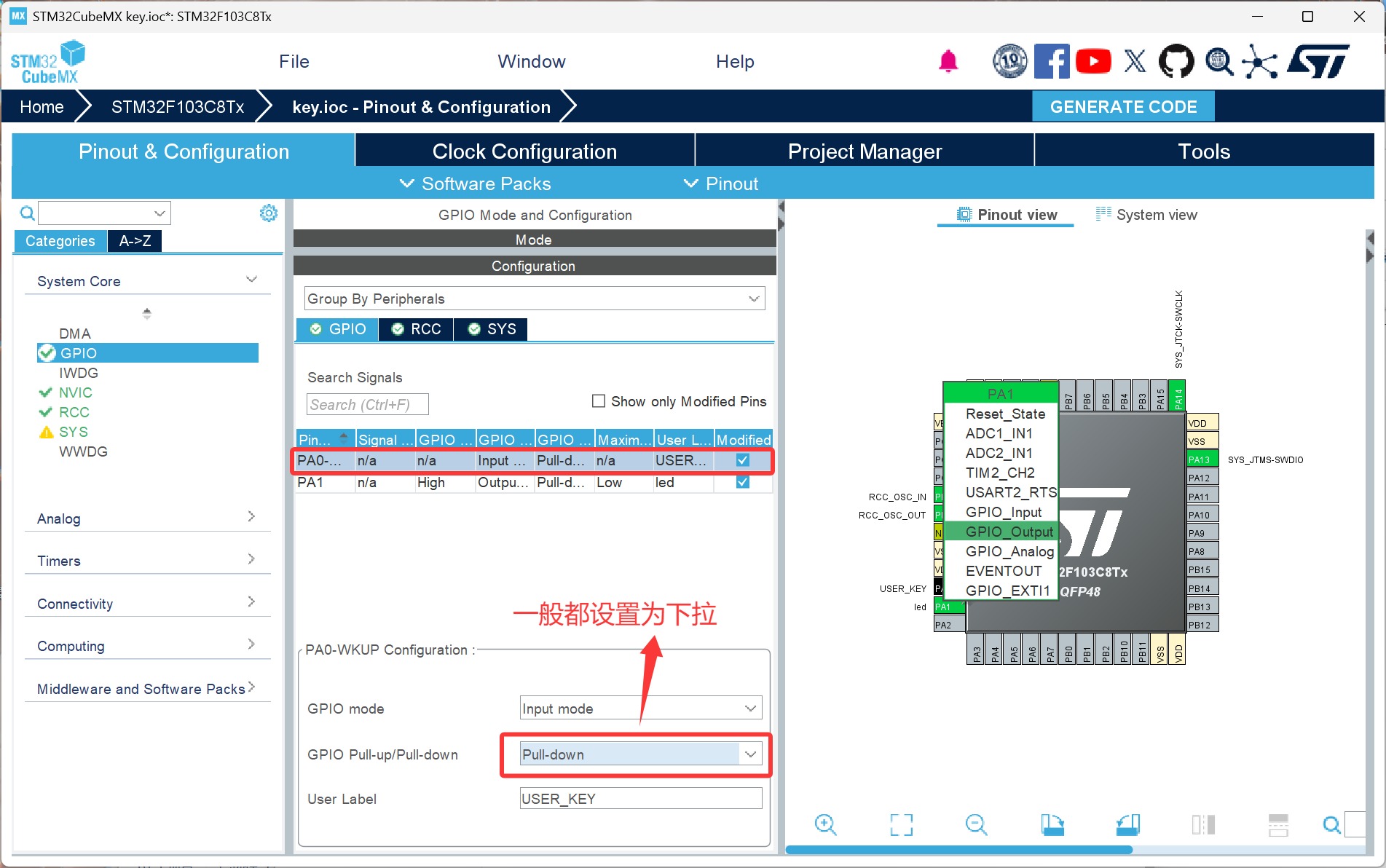Toggle Modified checkbox for PA0-WKUP row
The image size is (1386, 868).
pos(743,460)
